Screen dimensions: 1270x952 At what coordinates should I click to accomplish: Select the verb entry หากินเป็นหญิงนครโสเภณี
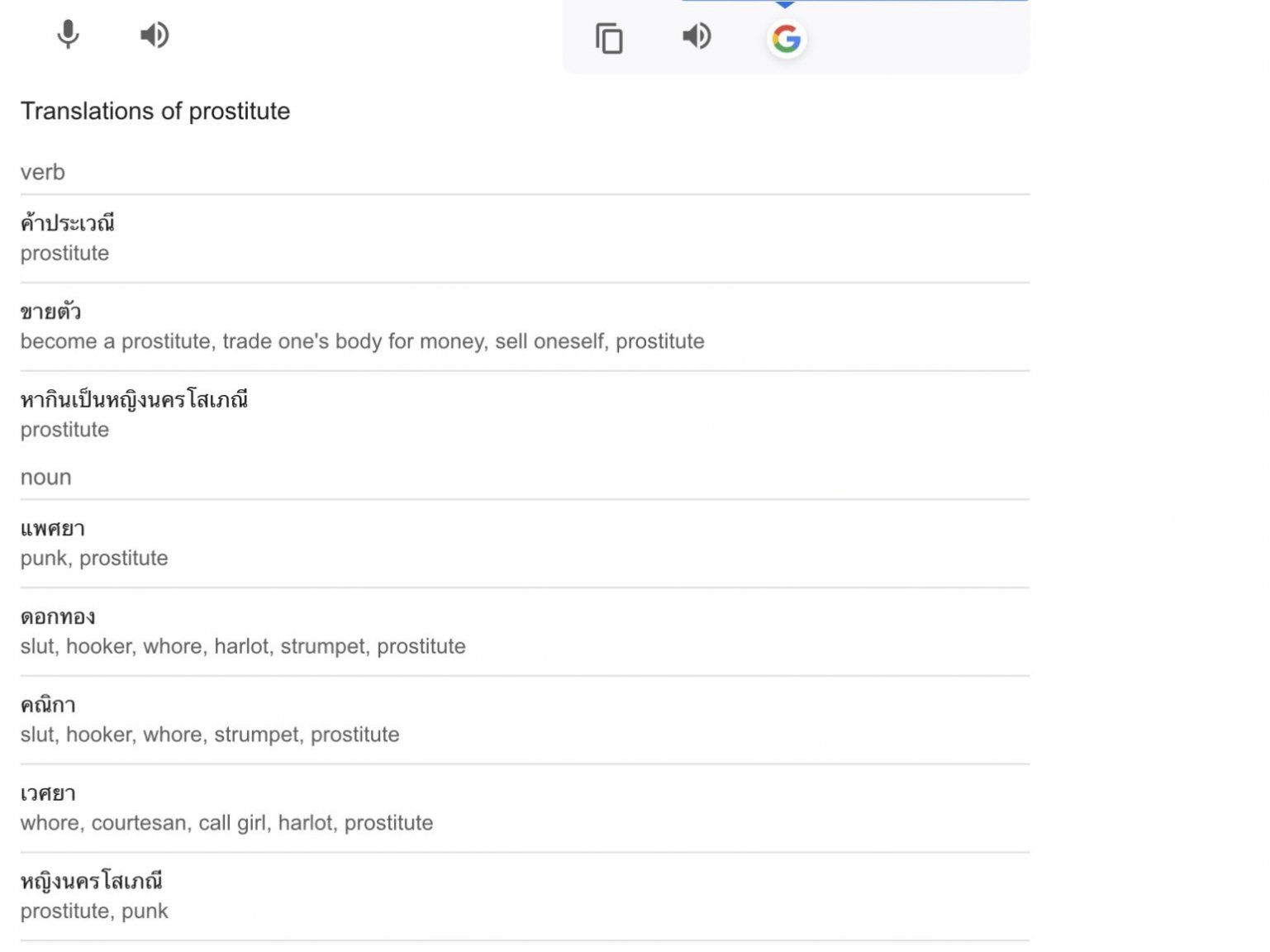coord(134,400)
